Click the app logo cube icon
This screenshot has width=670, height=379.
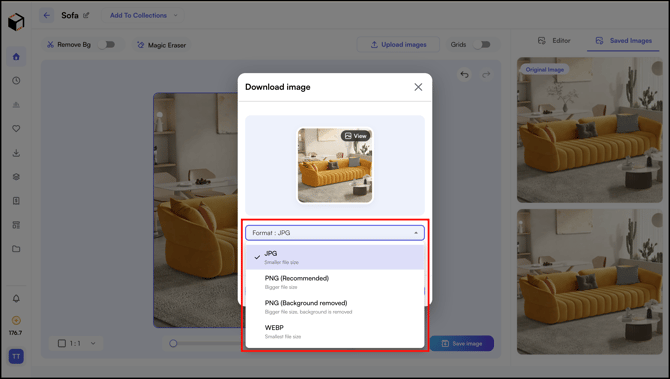16,22
